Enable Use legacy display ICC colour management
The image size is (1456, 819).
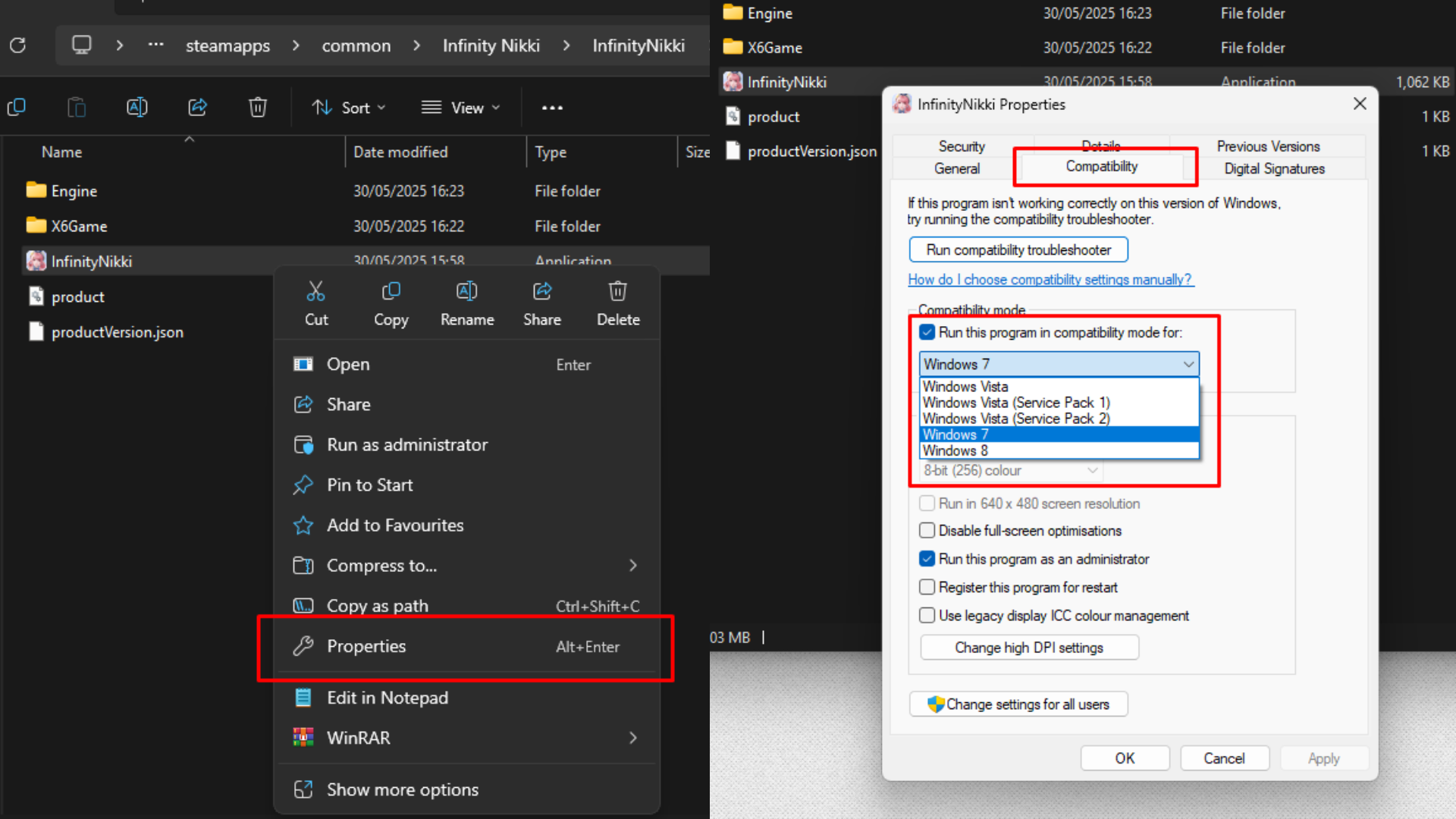point(927,616)
